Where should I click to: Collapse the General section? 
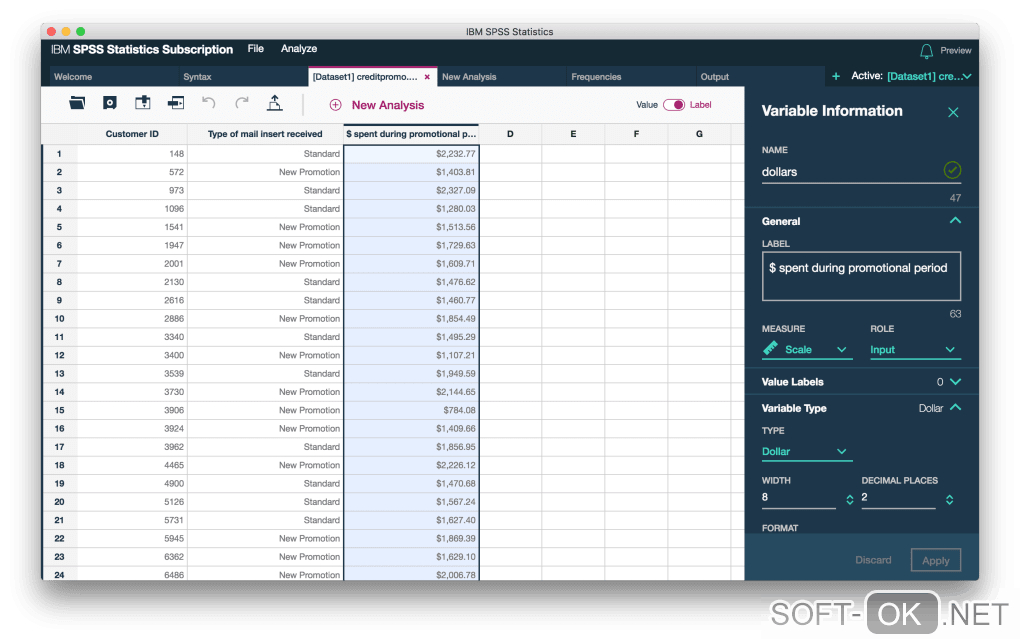(x=955, y=221)
